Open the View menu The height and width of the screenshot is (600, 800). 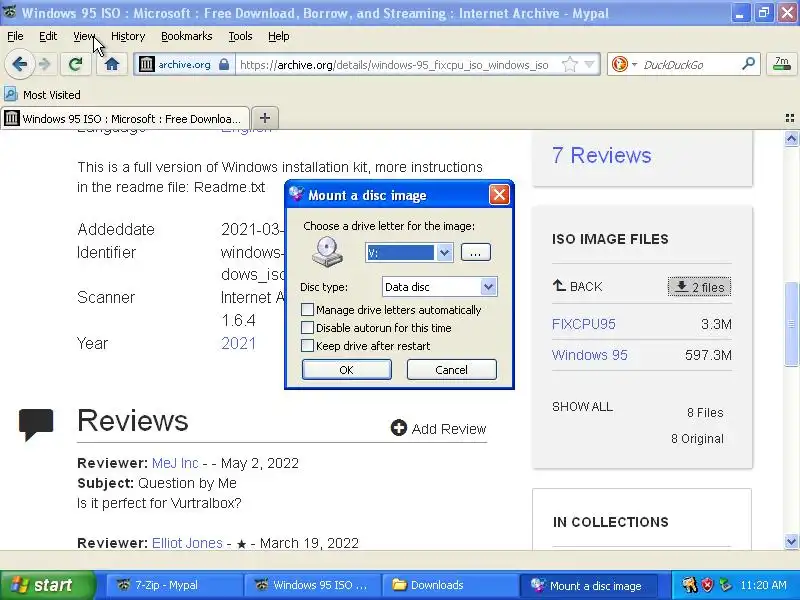[84, 36]
